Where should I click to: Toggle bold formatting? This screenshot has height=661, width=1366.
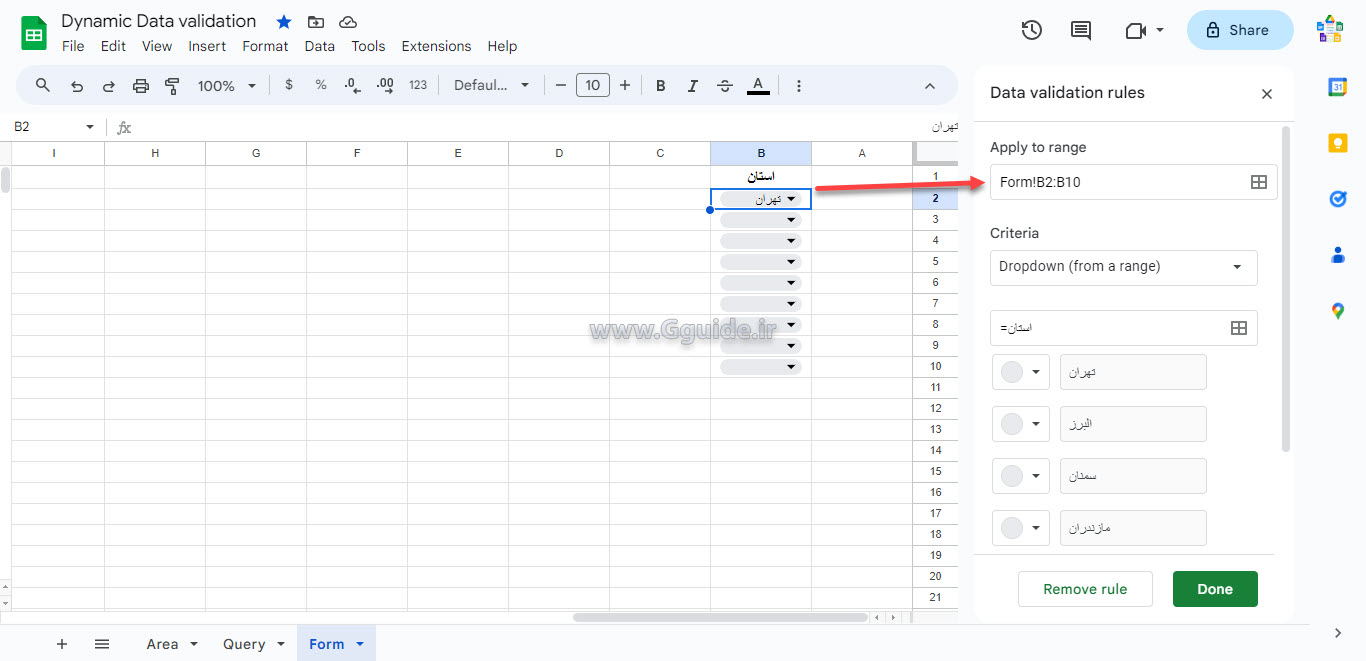click(x=660, y=86)
